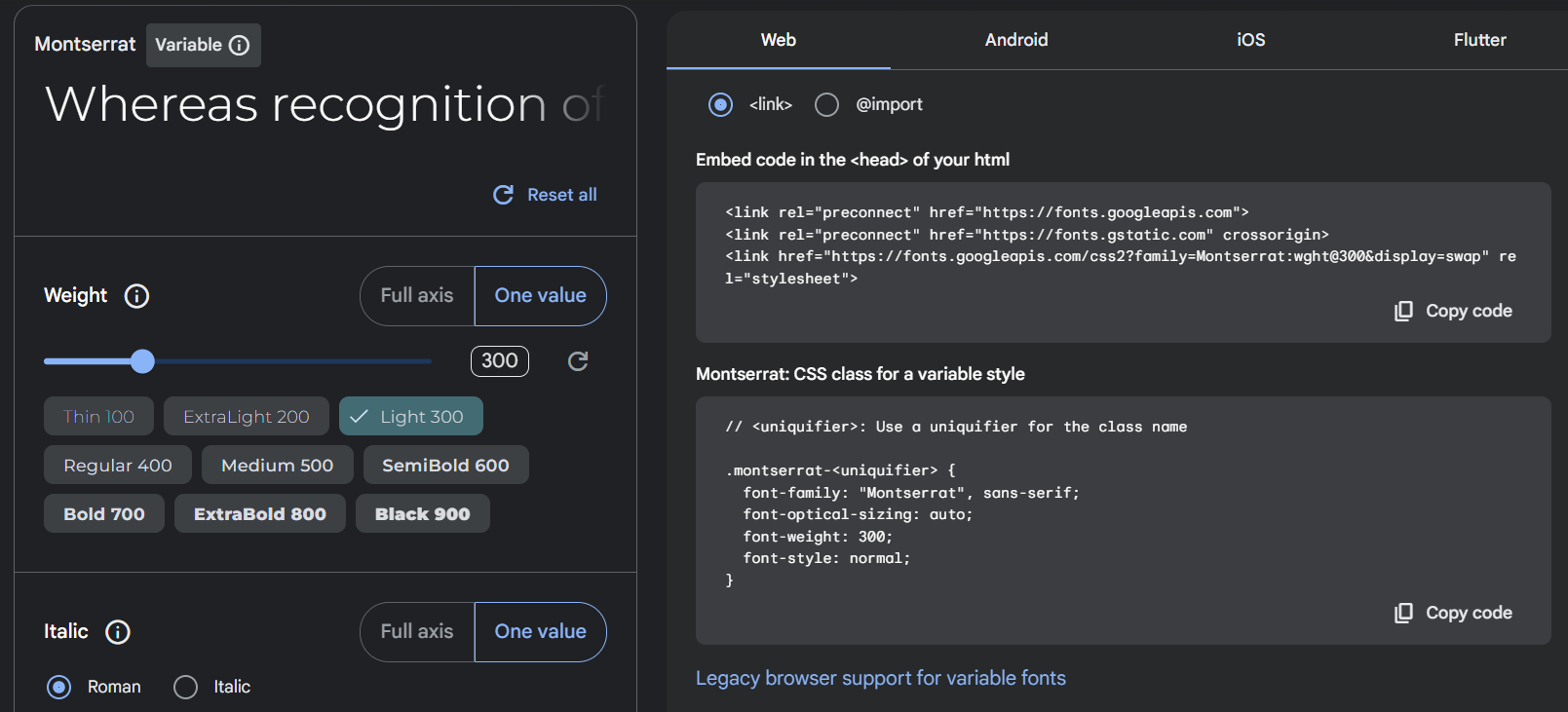
Task: Click Copy code label under the embed code
Action: pyautogui.click(x=1469, y=311)
